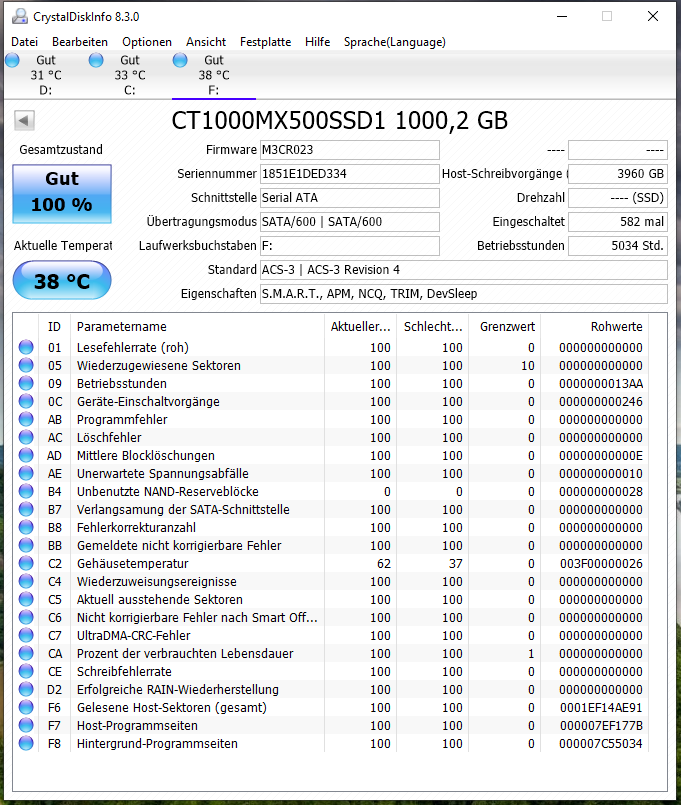
Task: Click status orb of UltraDMA-CRC-Fehler row
Action: 26,636
